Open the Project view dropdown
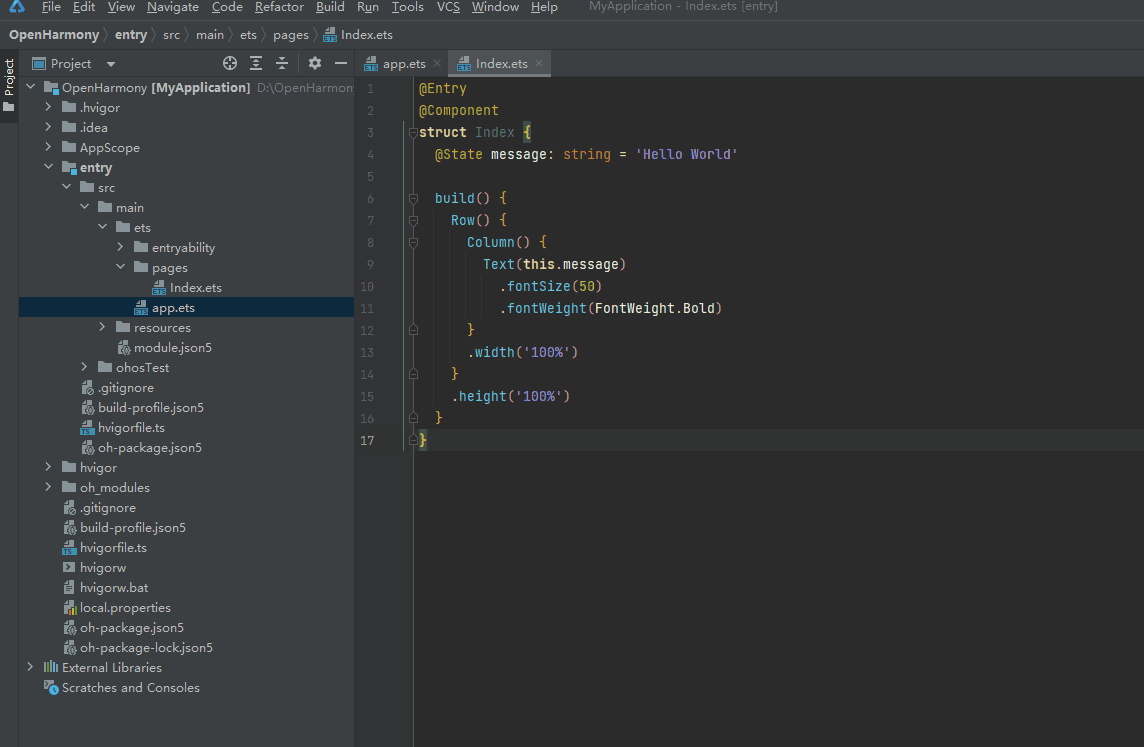 point(111,64)
